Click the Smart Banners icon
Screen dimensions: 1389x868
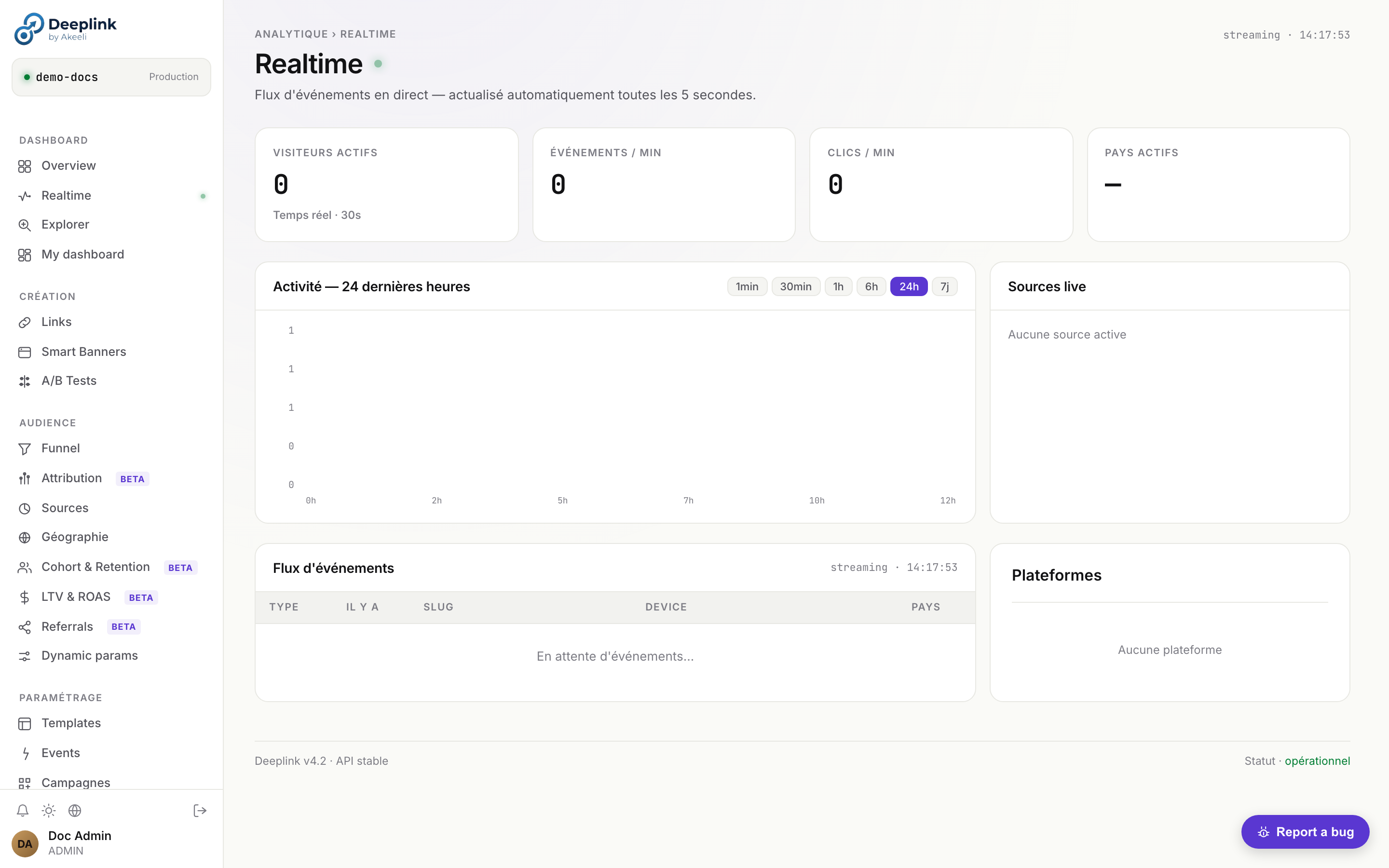point(24,353)
